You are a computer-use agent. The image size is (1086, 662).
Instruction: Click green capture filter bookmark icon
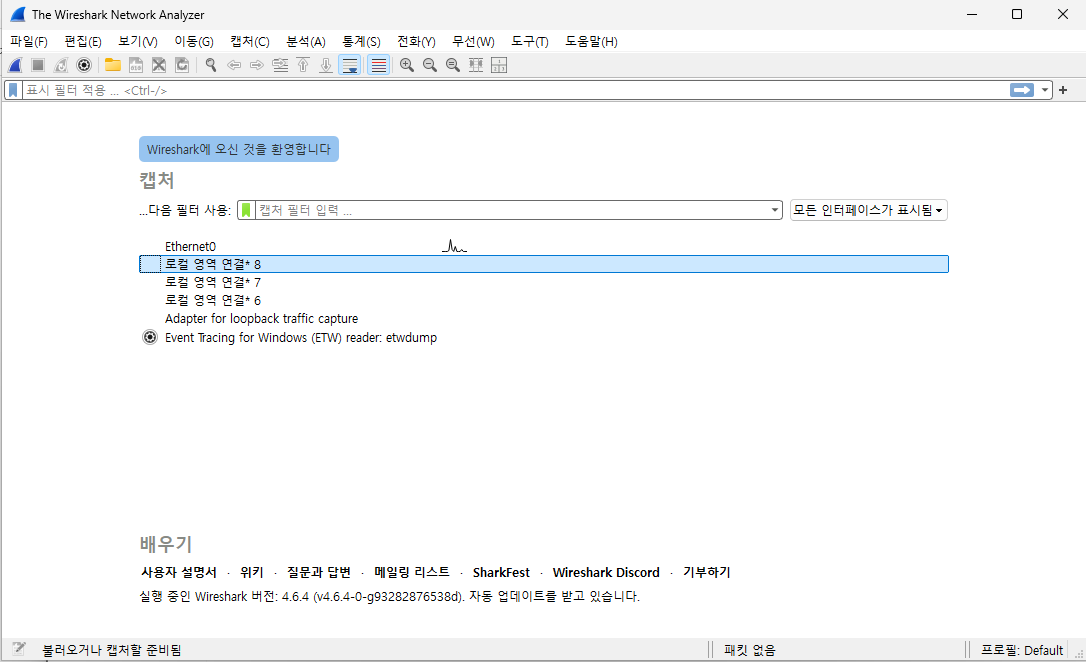point(246,210)
